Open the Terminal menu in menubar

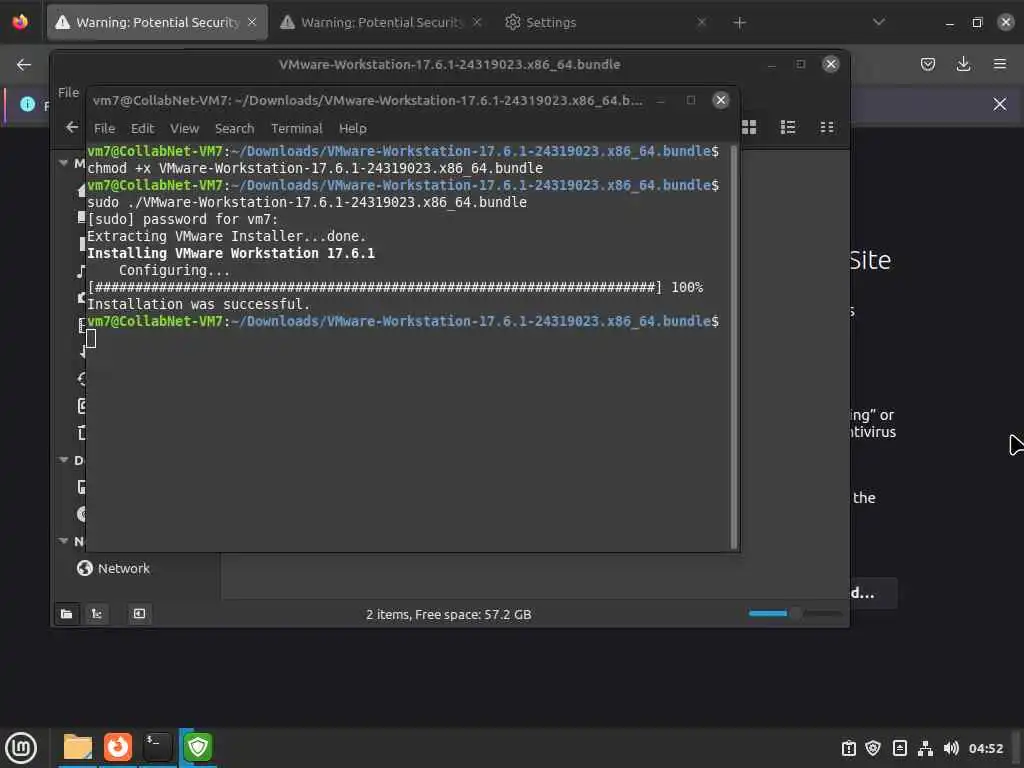(296, 129)
